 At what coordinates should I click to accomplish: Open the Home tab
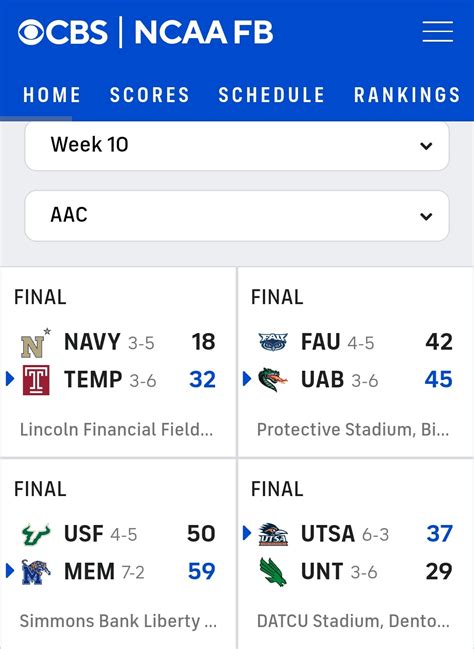point(52,95)
